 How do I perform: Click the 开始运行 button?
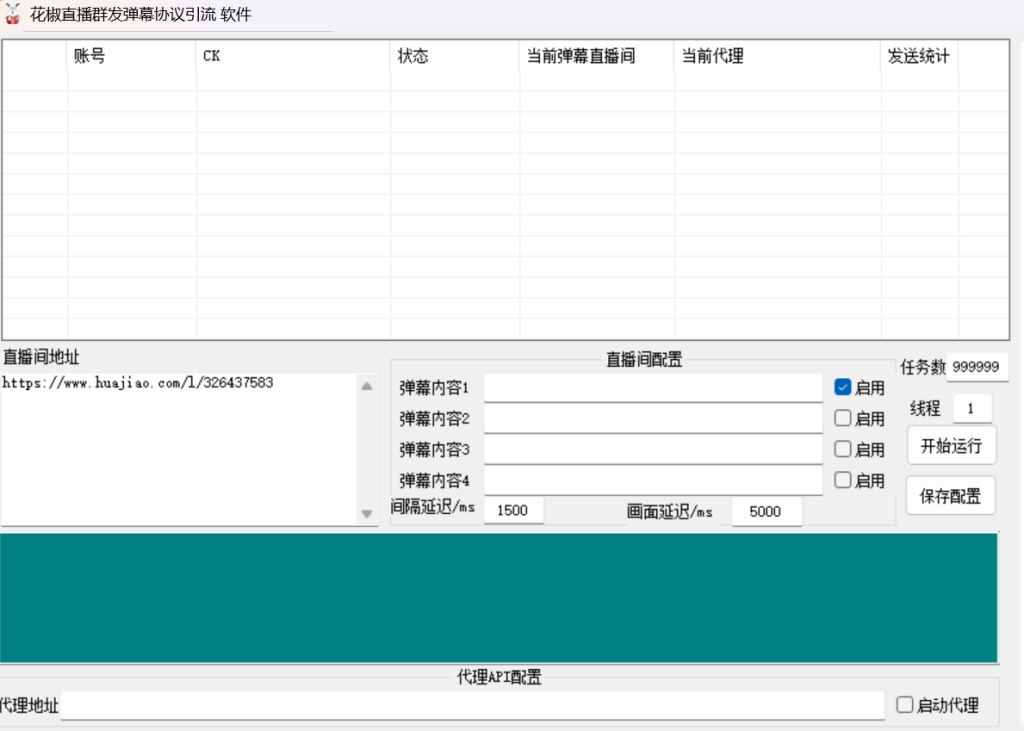point(952,446)
